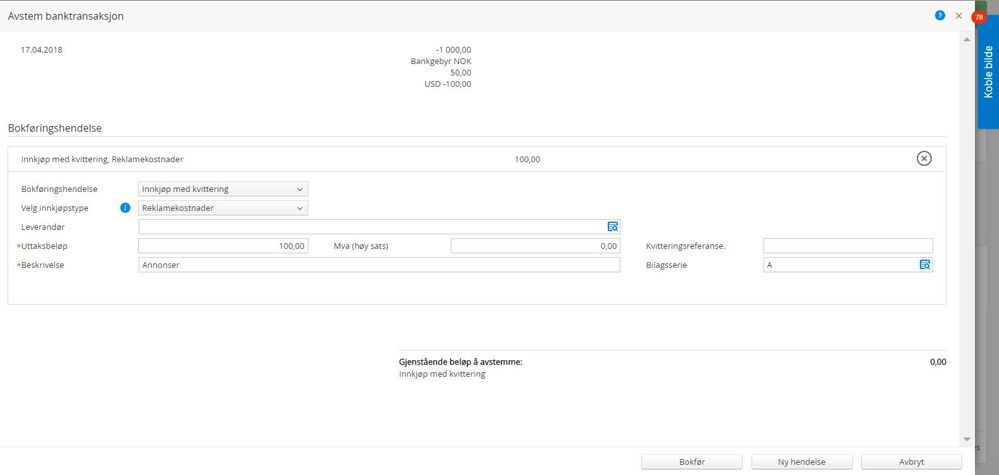This screenshot has height=475, width=999.
Task: Click the Ny hendelse button
Action: 801,462
